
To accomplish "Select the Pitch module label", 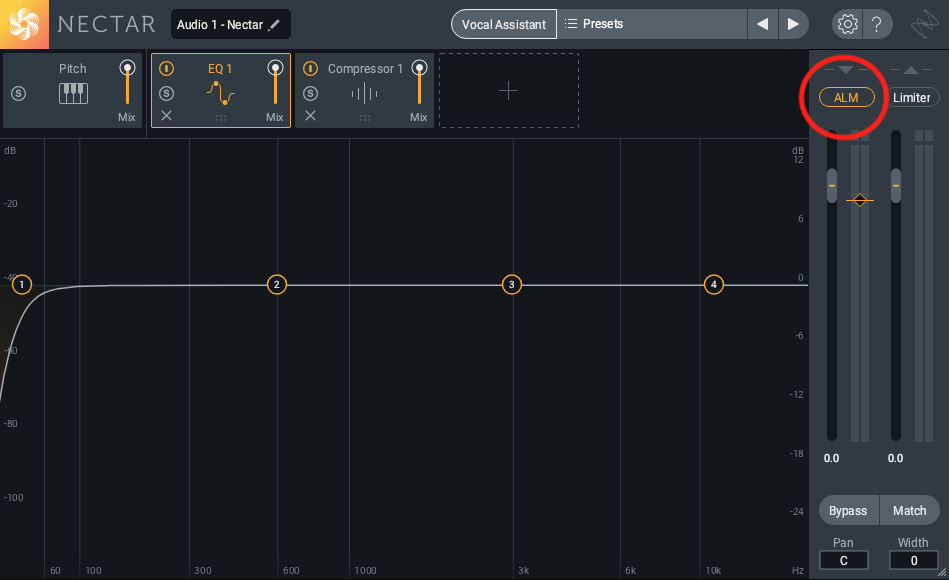I will pyautogui.click(x=73, y=68).
